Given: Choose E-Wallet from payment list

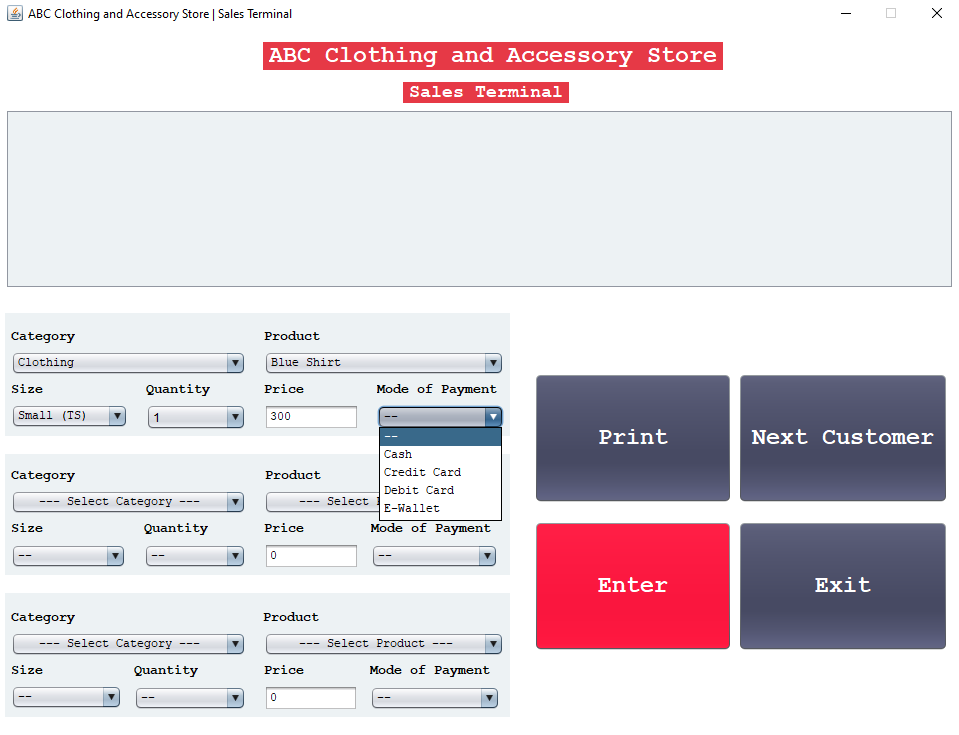Looking at the screenshot, I should (440, 508).
